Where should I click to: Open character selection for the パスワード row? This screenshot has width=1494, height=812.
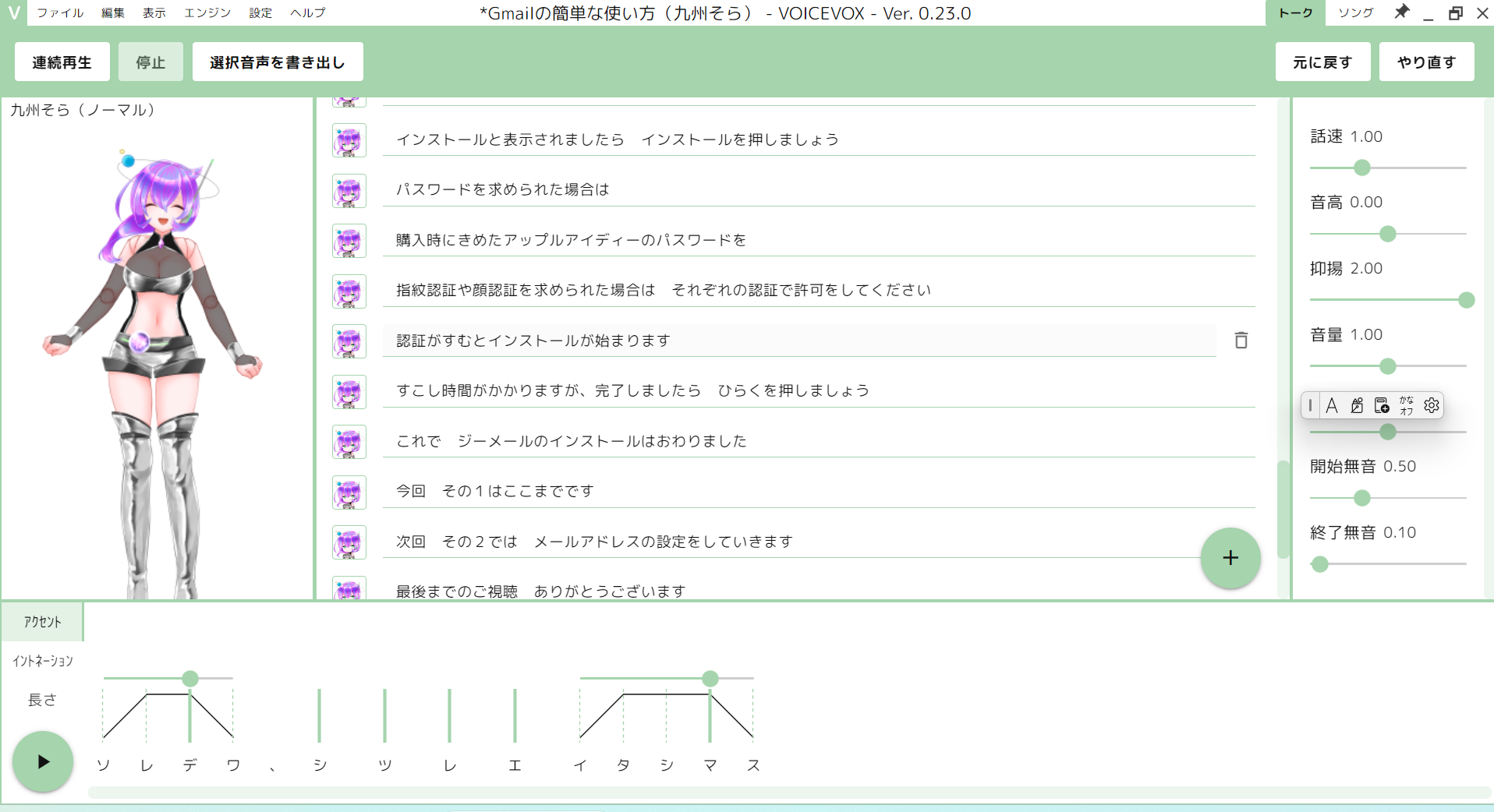349,191
